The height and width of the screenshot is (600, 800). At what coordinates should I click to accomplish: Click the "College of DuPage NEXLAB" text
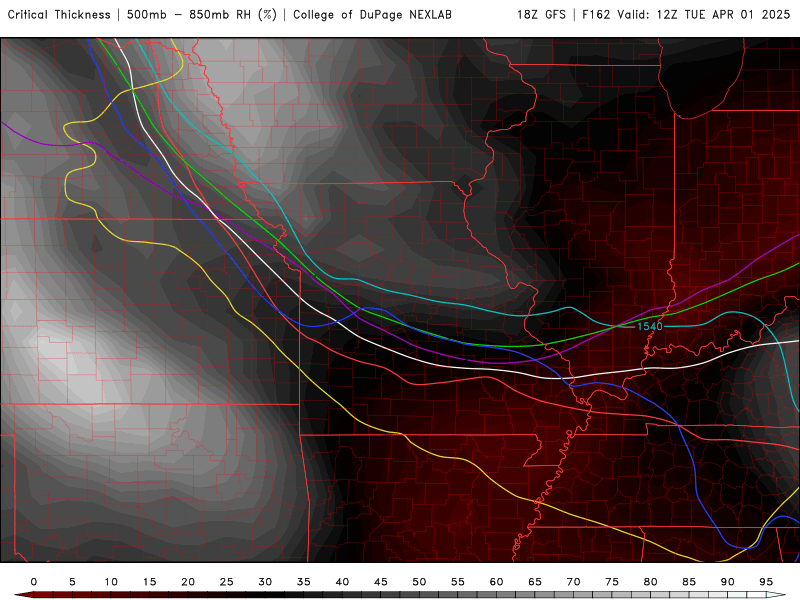pyautogui.click(x=372, y=15)
